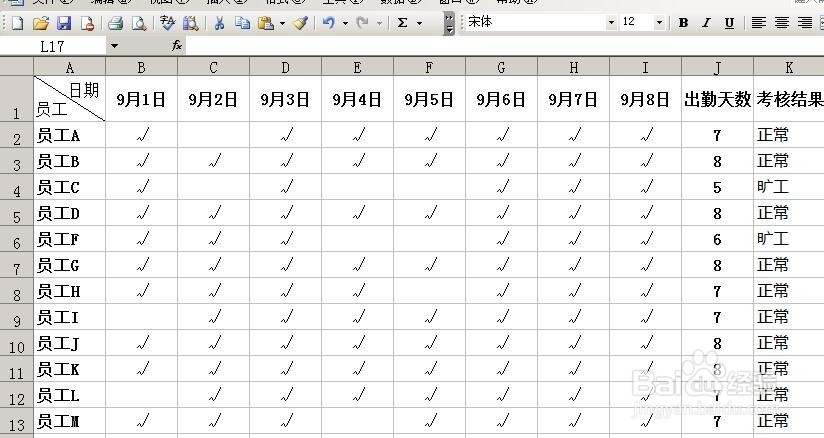
Task: Select the 员工C cell
Action: pos(69,187)
